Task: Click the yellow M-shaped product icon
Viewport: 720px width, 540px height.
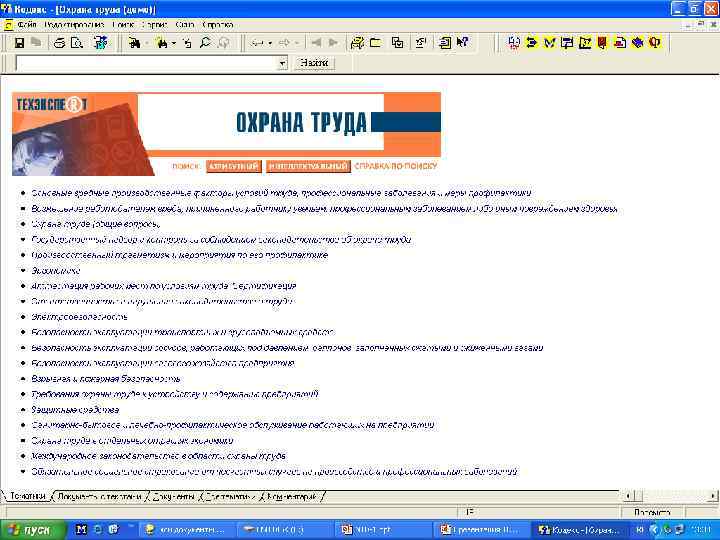Action: click(x=549, y=43)
